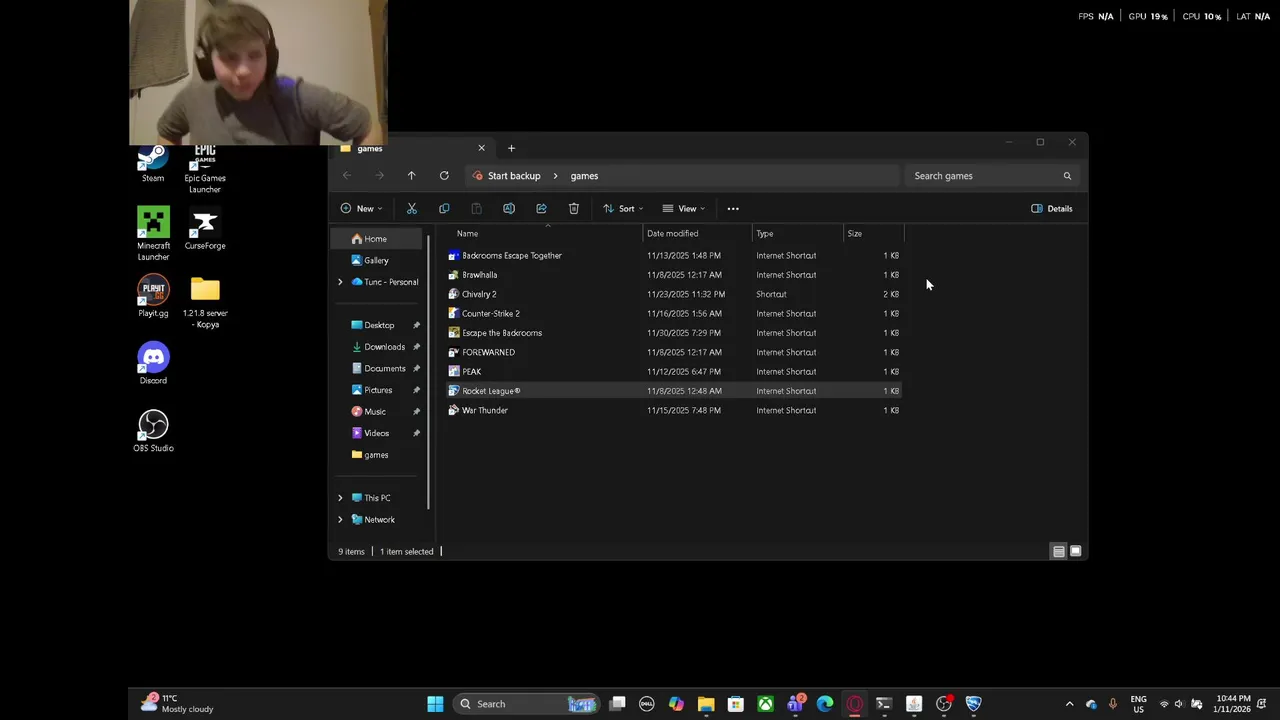Sort by Name column header
1280x720 pixels.
point(467,234)
